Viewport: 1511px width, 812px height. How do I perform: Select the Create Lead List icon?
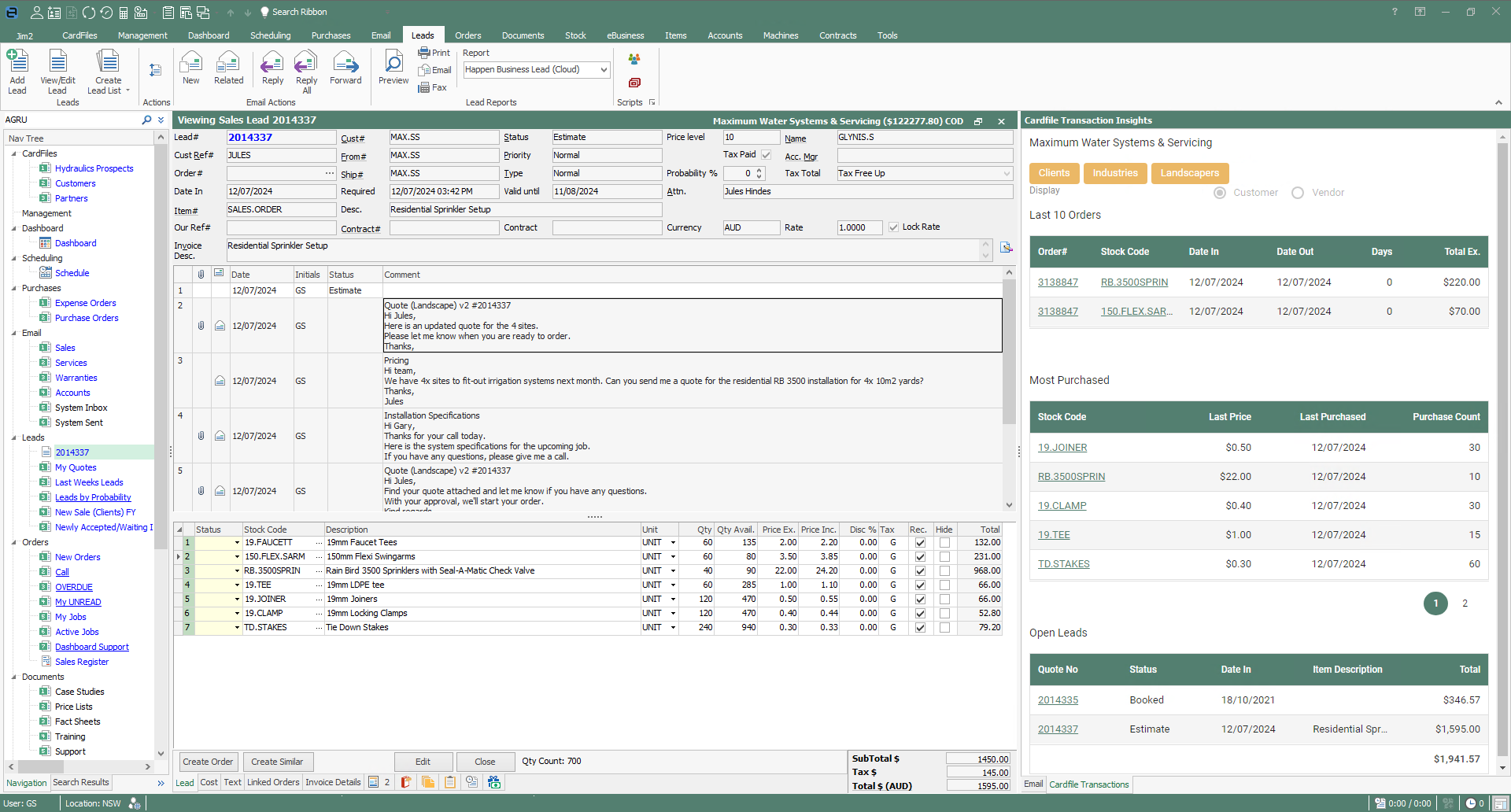coord(108,70)
